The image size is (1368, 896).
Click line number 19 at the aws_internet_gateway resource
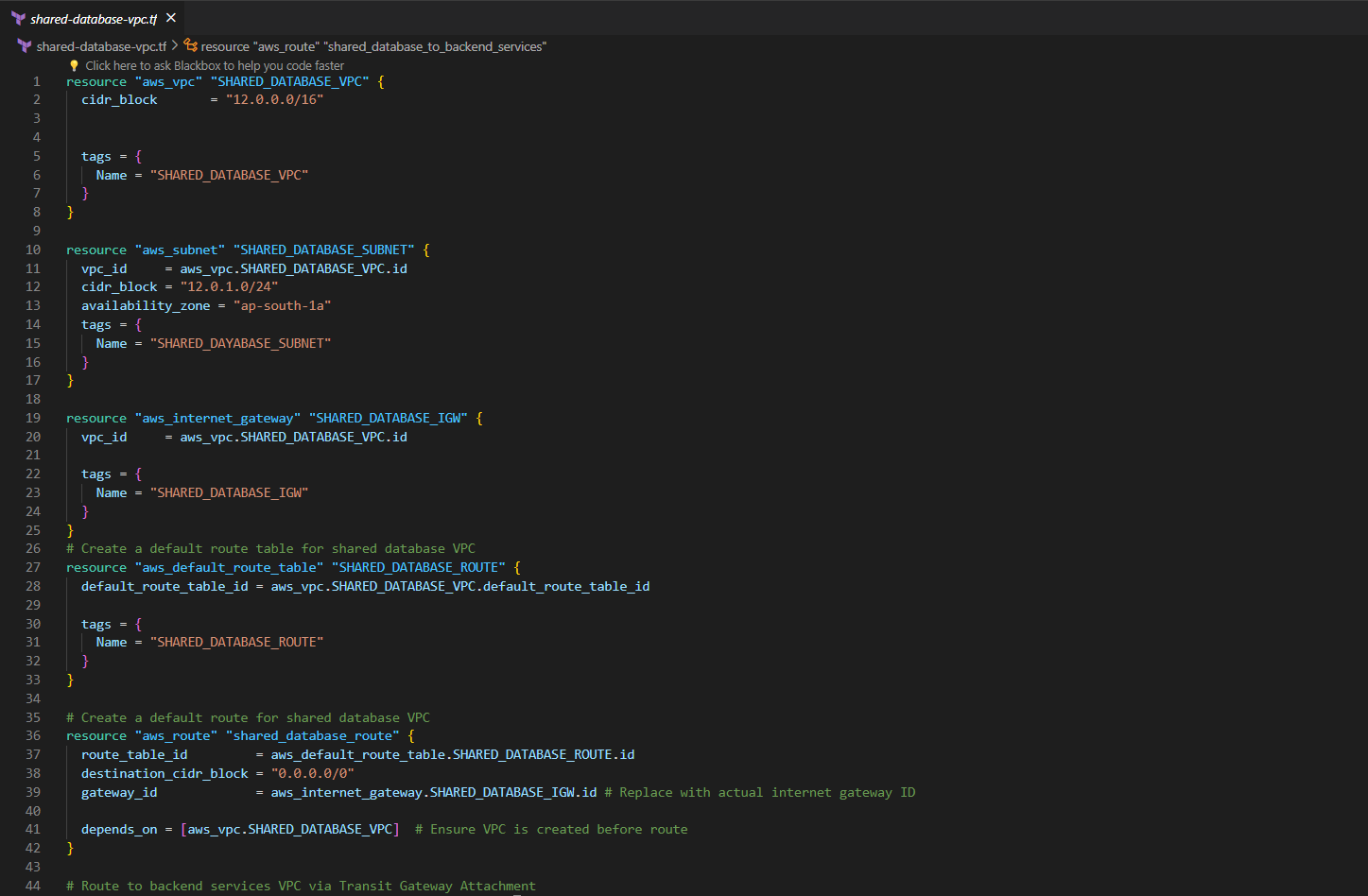pyautogui.click(x=33, y=418)
